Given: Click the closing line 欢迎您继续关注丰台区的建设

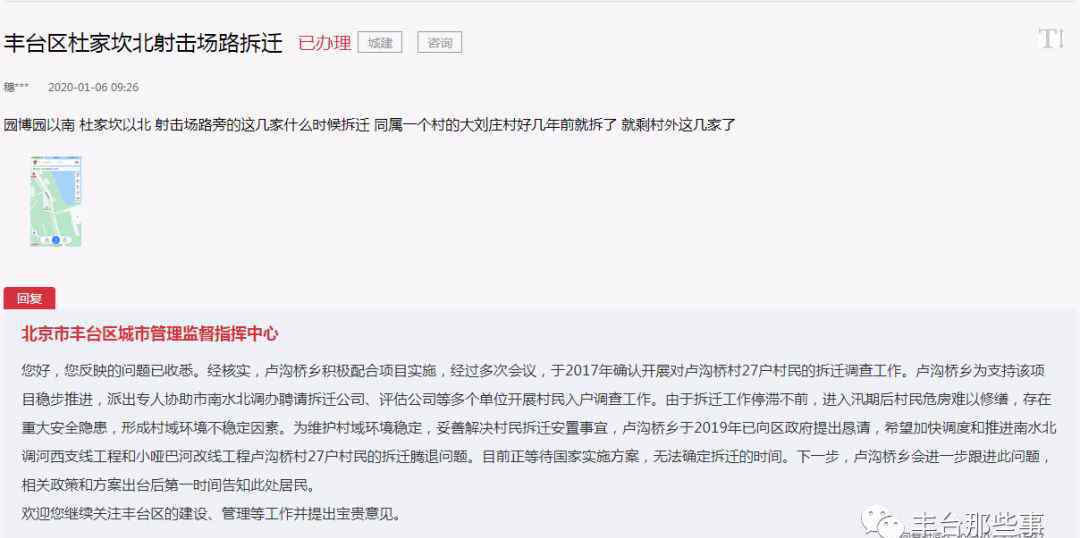Looking at the screenshot, I should click(211, 514).
